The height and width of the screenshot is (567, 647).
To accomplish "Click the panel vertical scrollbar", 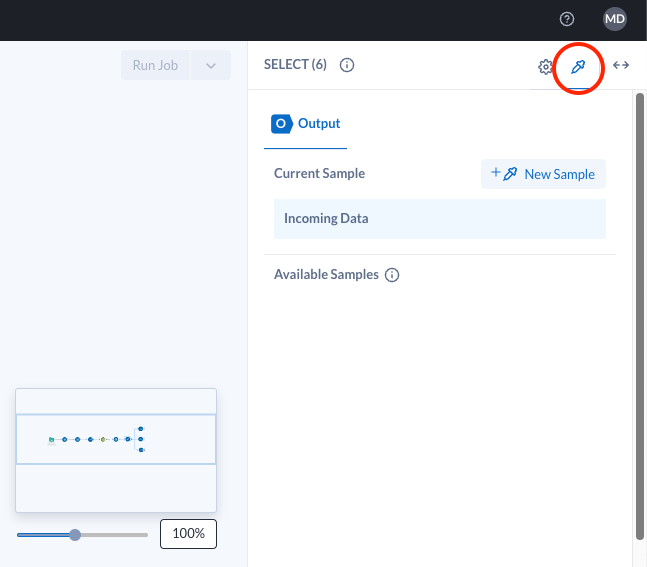I will coord(640,316).
